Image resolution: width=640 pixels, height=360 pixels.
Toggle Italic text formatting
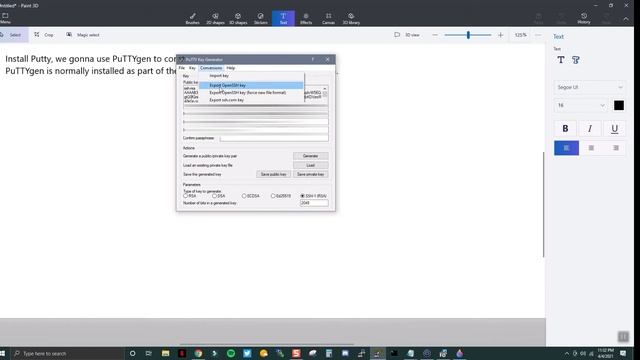coord(590,129)
